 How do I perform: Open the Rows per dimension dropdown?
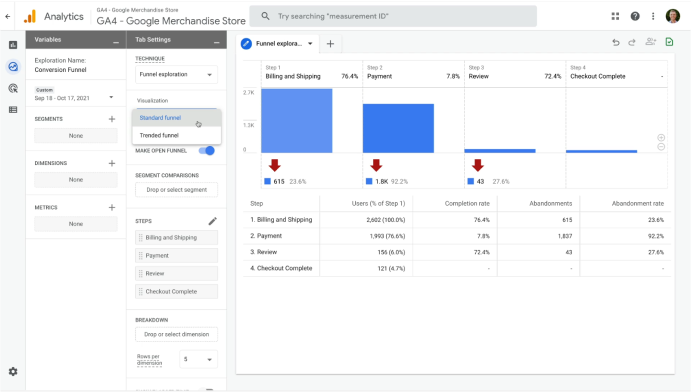(198, 359)
